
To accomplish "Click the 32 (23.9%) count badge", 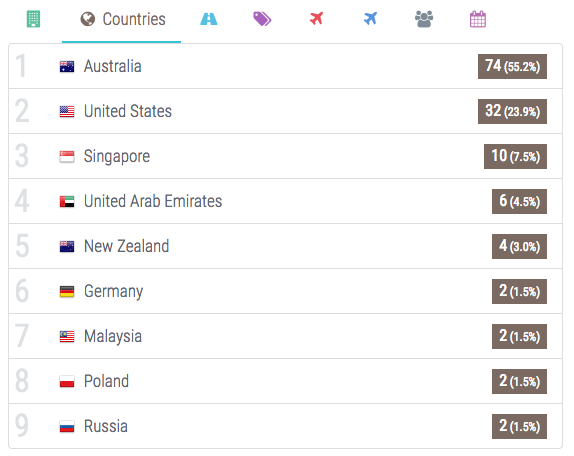I will (512, 111).
